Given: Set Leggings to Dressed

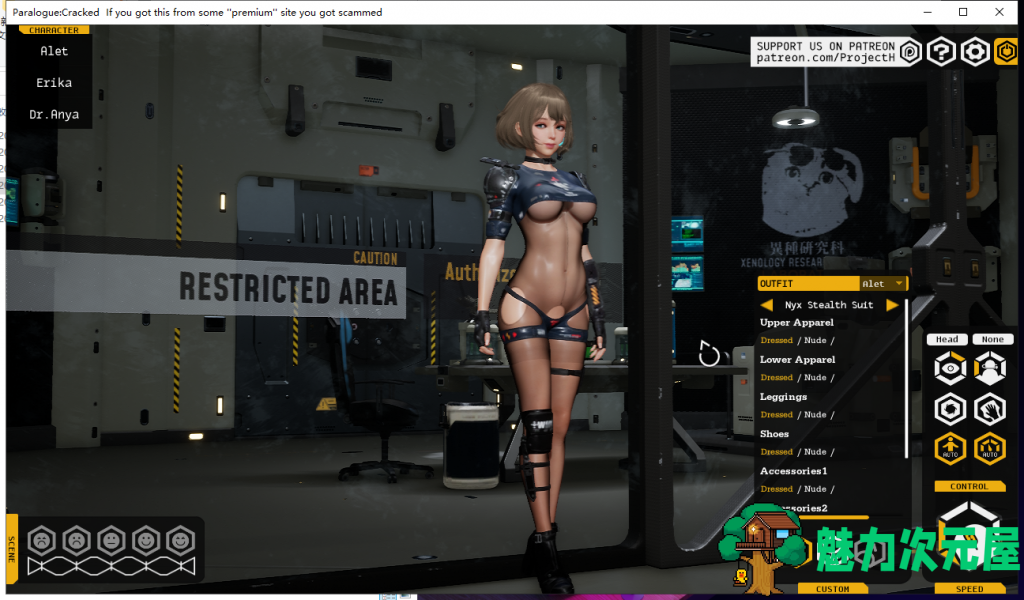Looking at the screenshot, I should 776,415.
